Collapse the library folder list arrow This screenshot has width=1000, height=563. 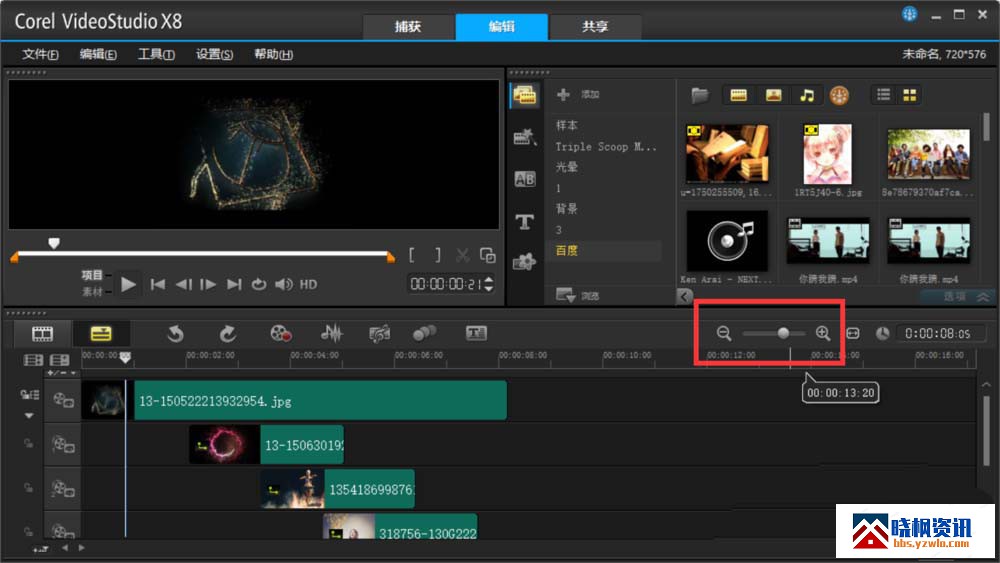coord(684,296)
